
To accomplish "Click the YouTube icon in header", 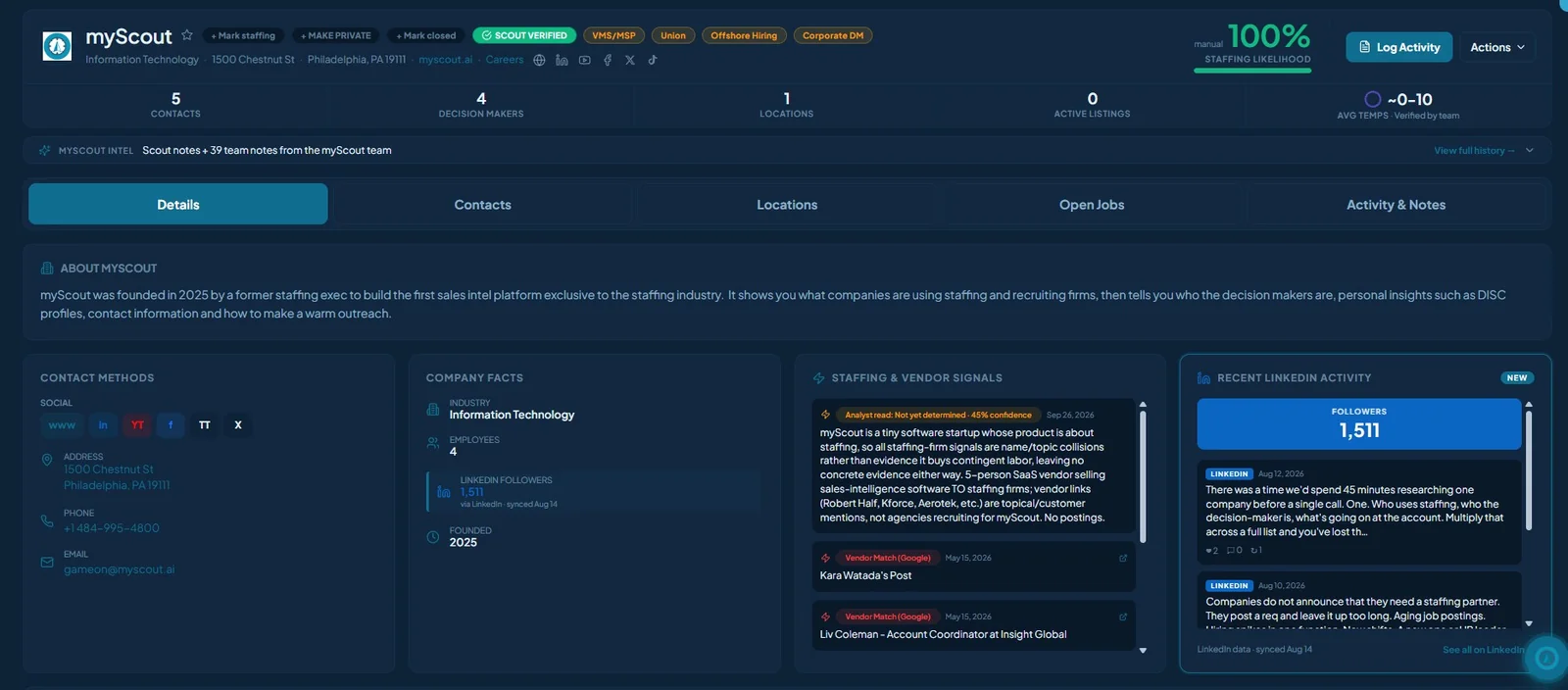I will click(585, 60).
